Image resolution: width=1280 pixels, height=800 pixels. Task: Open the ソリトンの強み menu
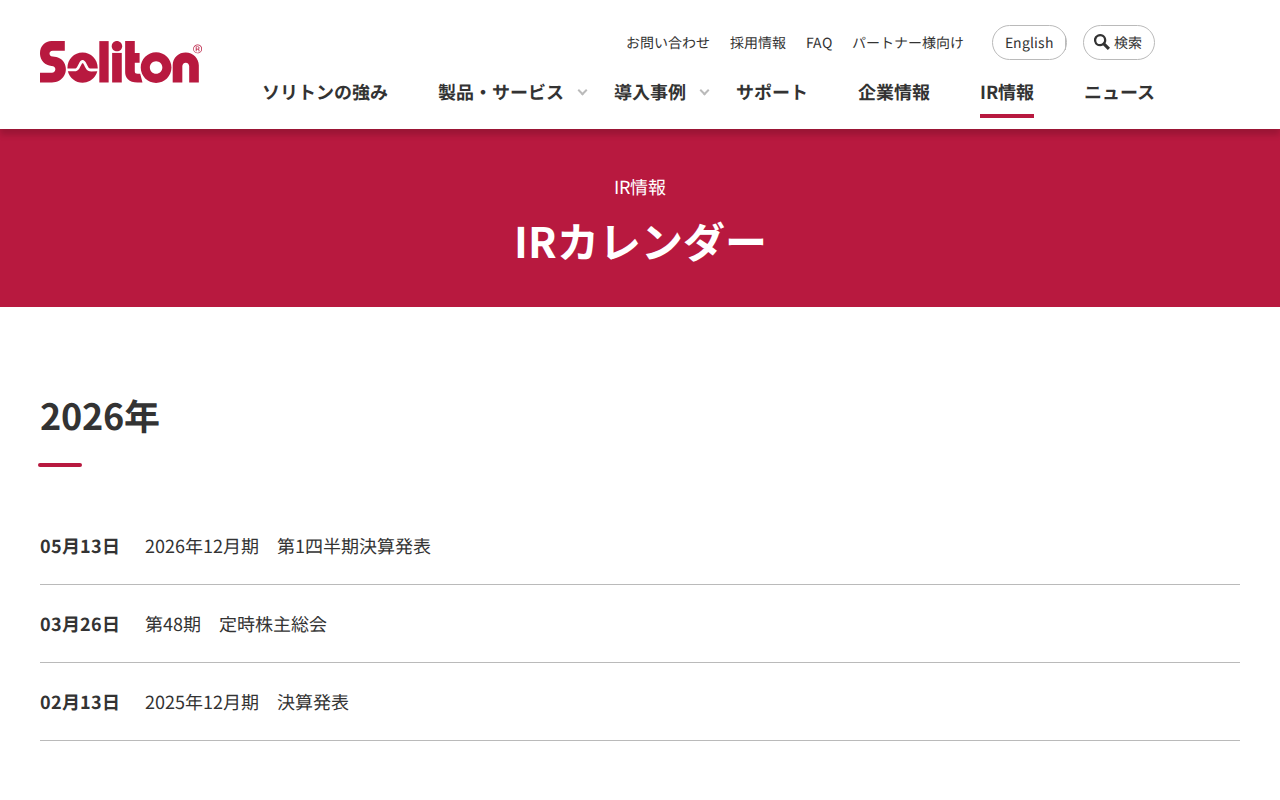point(325,92)
